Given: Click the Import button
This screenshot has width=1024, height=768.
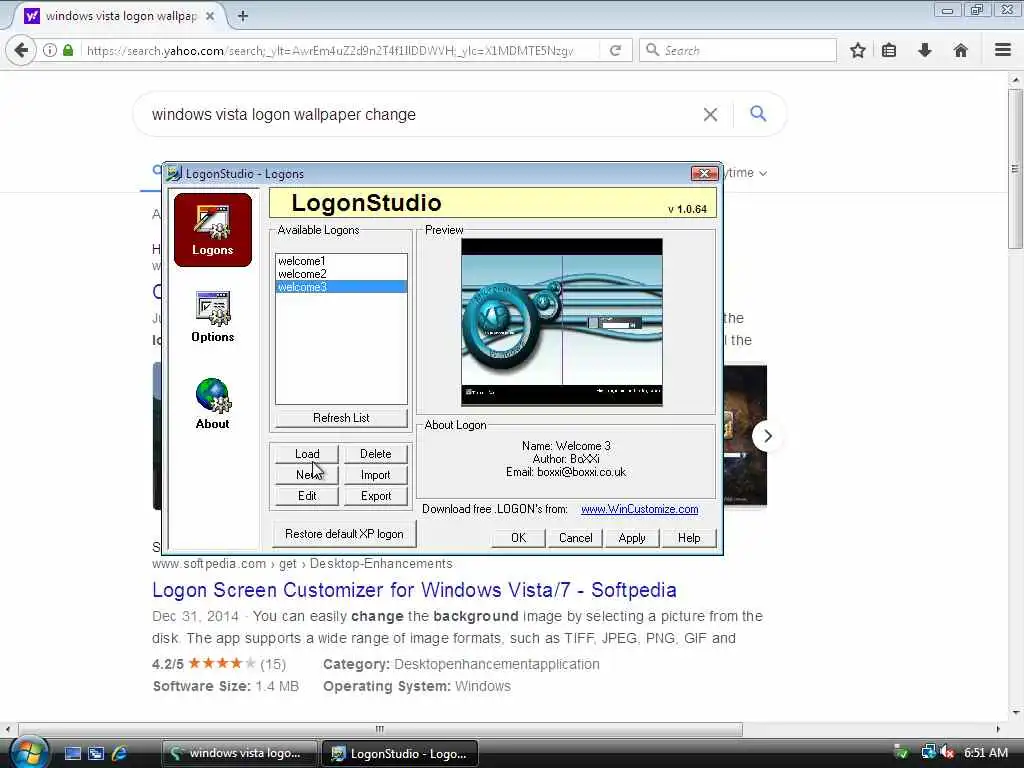Looking at the screenshot, I should click(x=376, y=475).
